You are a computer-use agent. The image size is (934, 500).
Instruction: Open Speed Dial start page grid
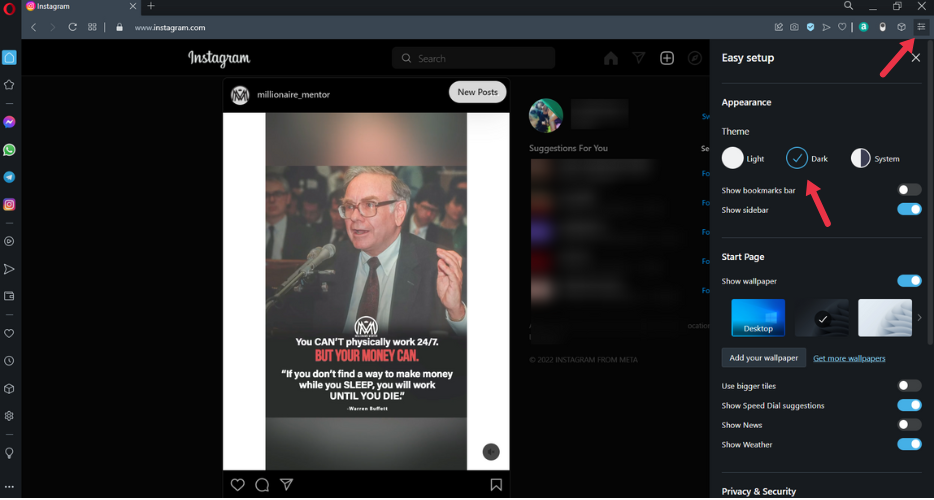tap(92, 27)
